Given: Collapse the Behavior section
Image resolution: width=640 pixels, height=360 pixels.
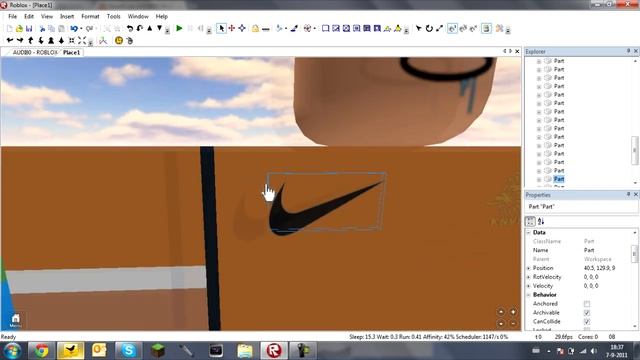Looking at the screenshot, I should [529, 295].
